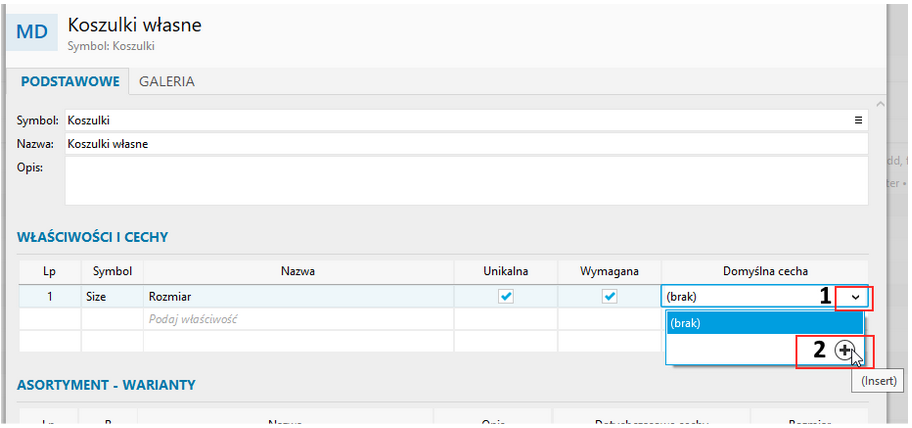Click the Nazwa field with Koszulki własne
The height and width of the screenshot is (428, 912).
coord(466,144)
